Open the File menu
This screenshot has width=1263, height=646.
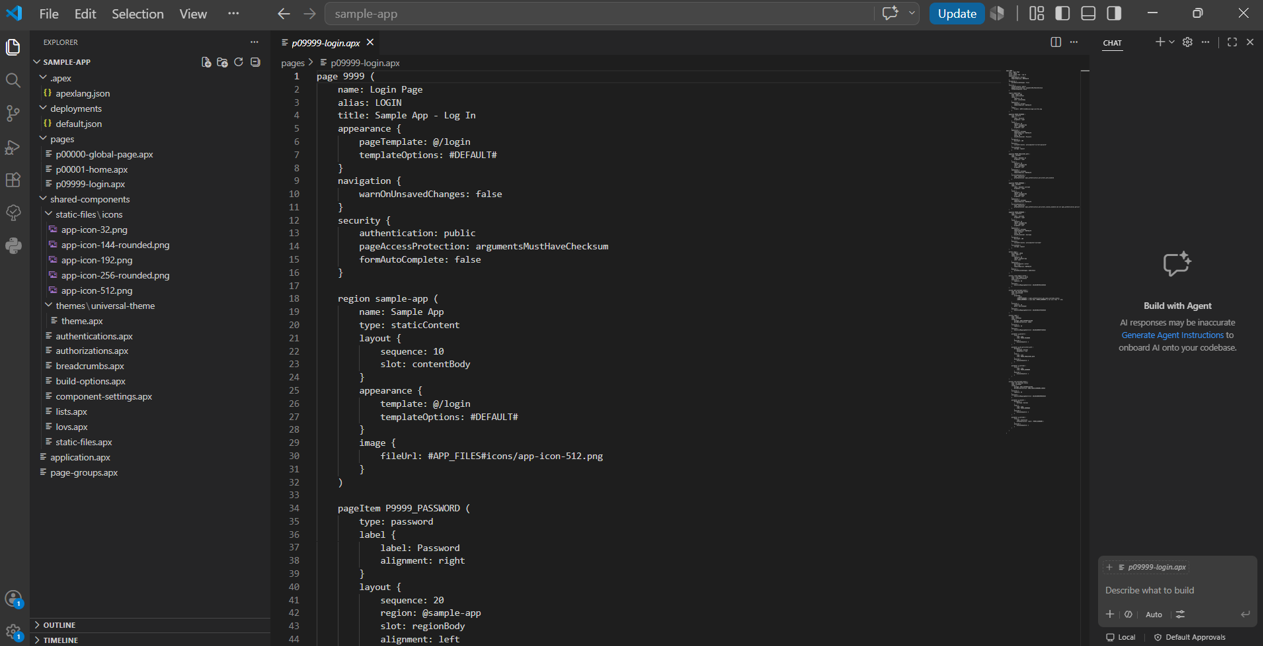pyautogui.click(x=49, y=14)
